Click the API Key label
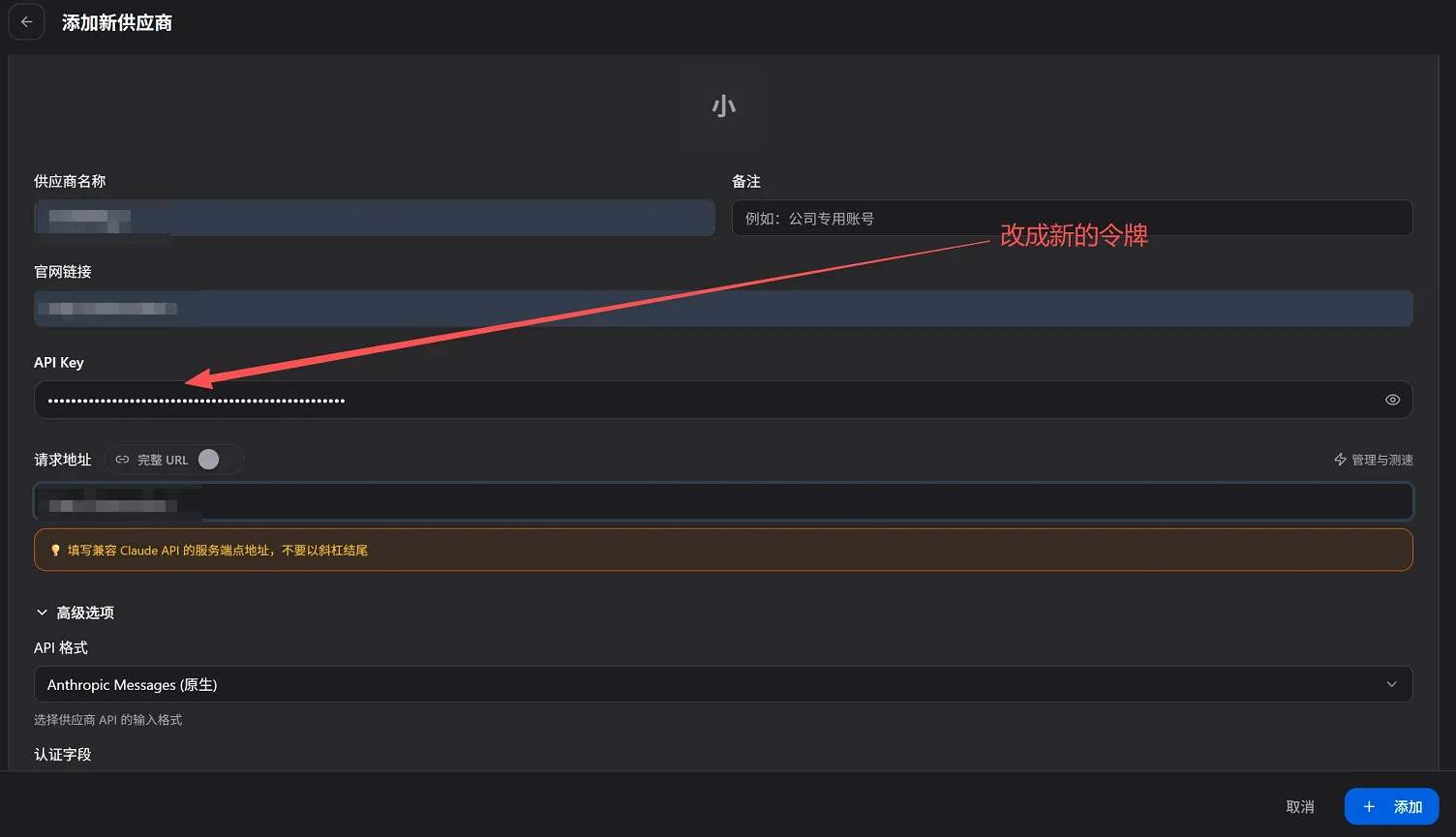The image size is (1456, 837). coord(59,363)
